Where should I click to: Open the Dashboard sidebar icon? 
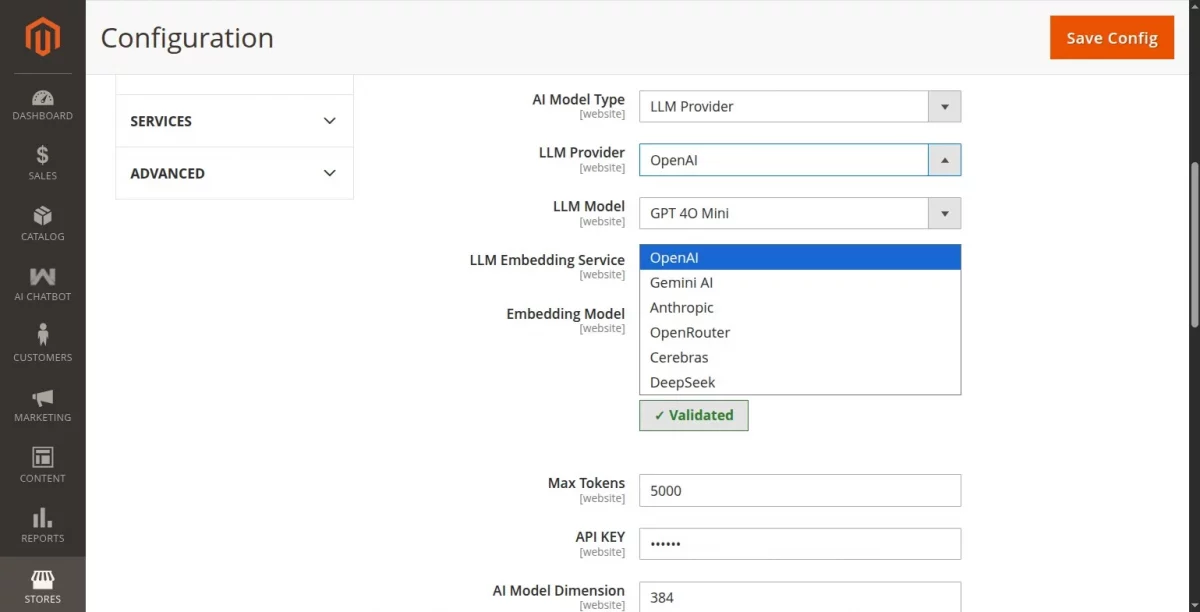point(42,99)
